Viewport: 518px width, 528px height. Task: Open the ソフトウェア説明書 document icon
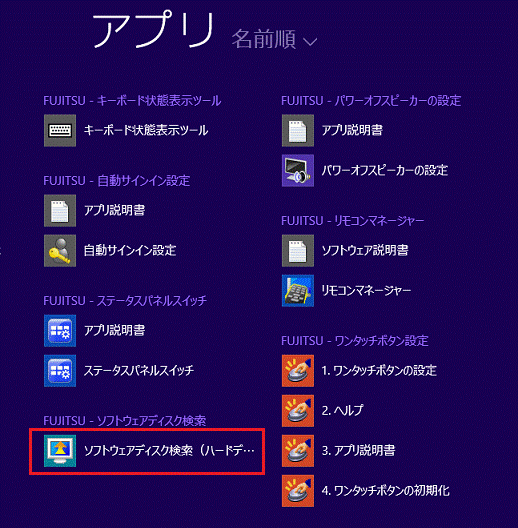[x=298, y=251]
